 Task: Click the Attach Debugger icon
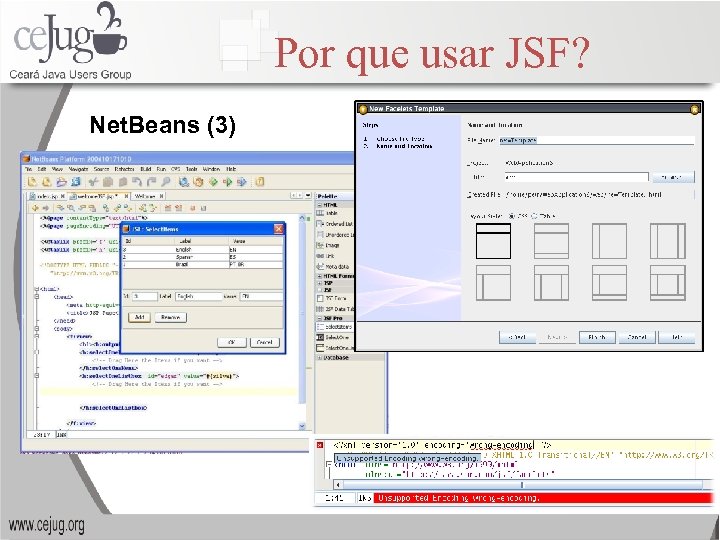point(242,182)
